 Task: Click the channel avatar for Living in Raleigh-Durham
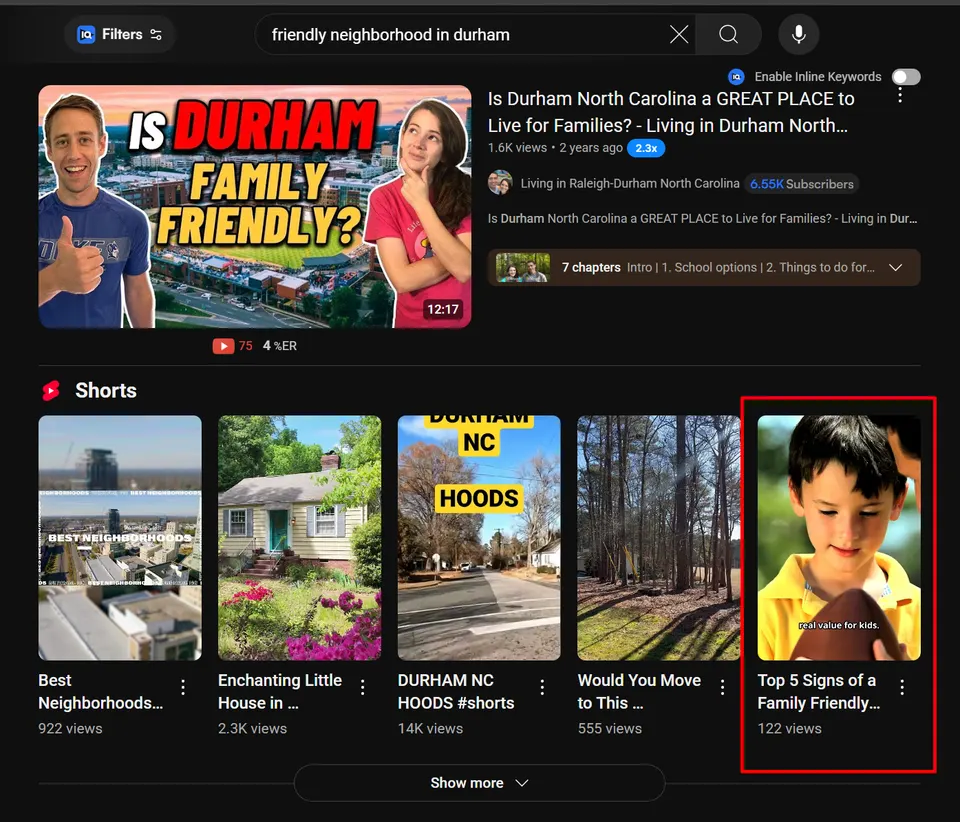click(x=500, y=182)
